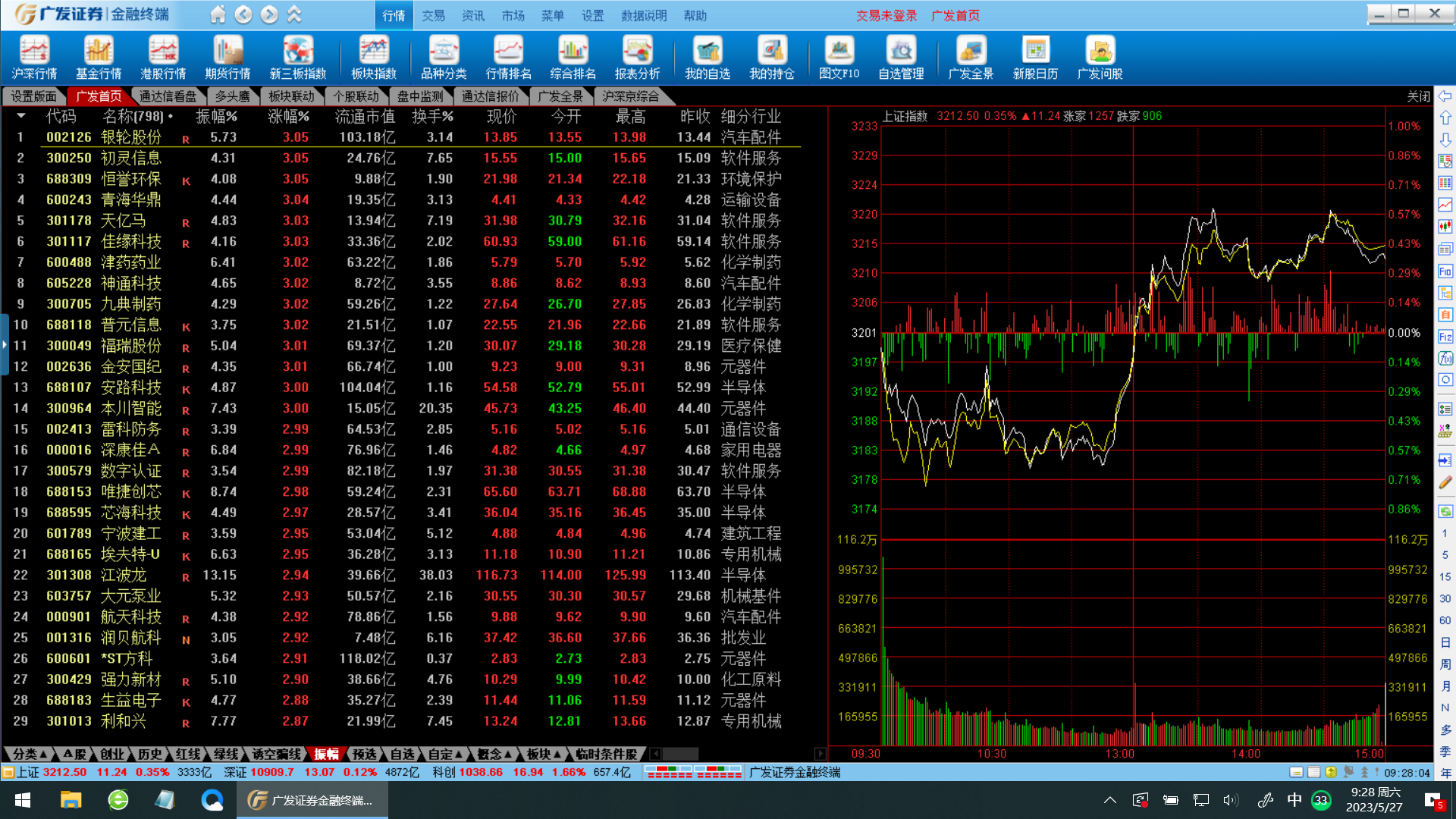The height and width of the screenshot is (819, 1456).
Task: Switch to 通达信看盘 tab
Action: (168, 96)
